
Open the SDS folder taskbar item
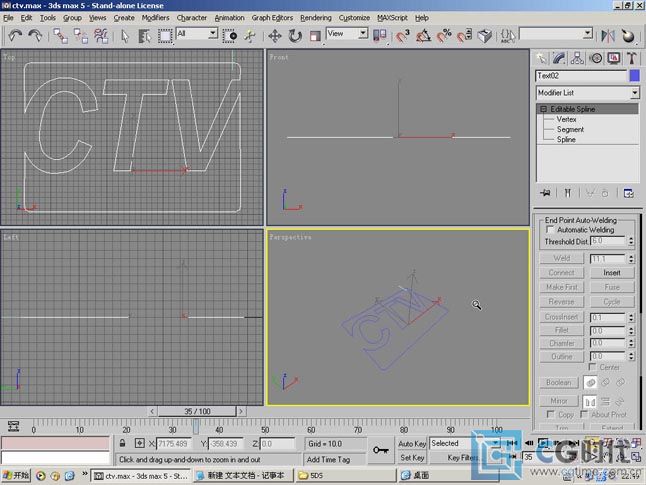[x=345, y=476]
